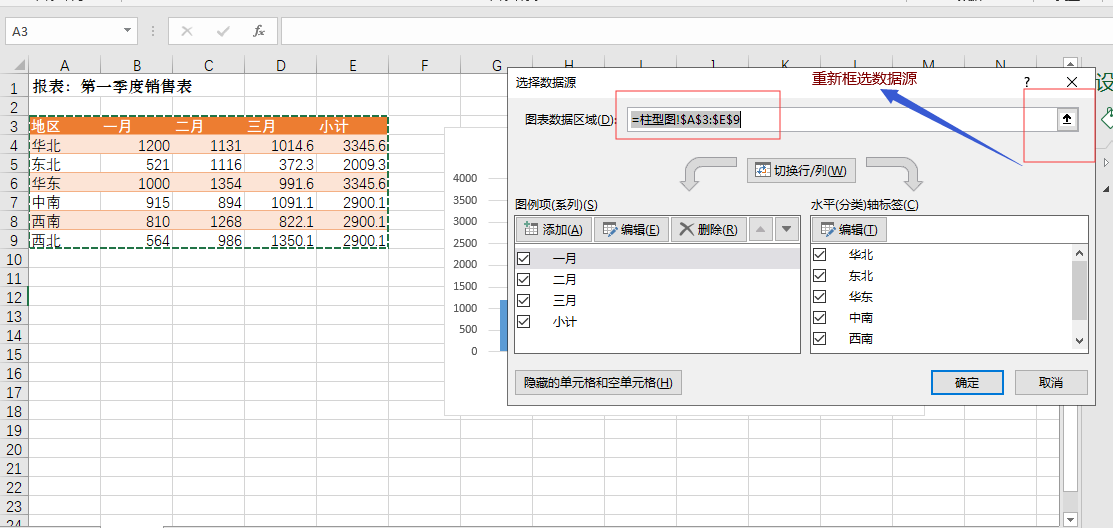Click the 添加 add series button
The height and width of the screenshot is (528, 1113).
pos(554,229)
